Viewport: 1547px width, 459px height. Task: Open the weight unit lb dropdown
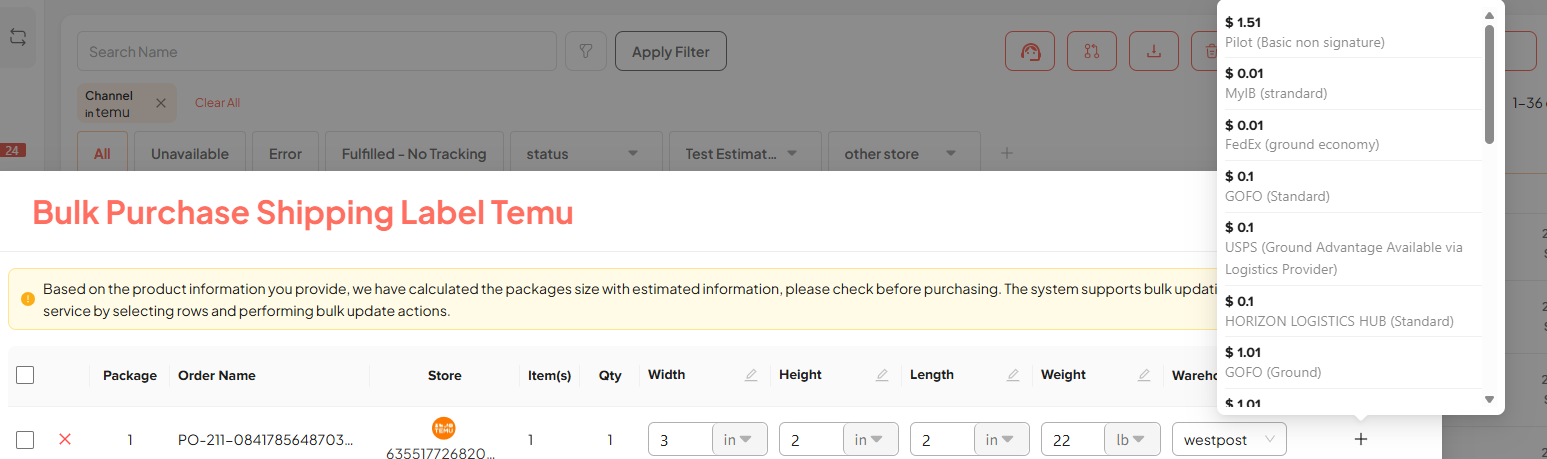click(x=1131, y=439)
